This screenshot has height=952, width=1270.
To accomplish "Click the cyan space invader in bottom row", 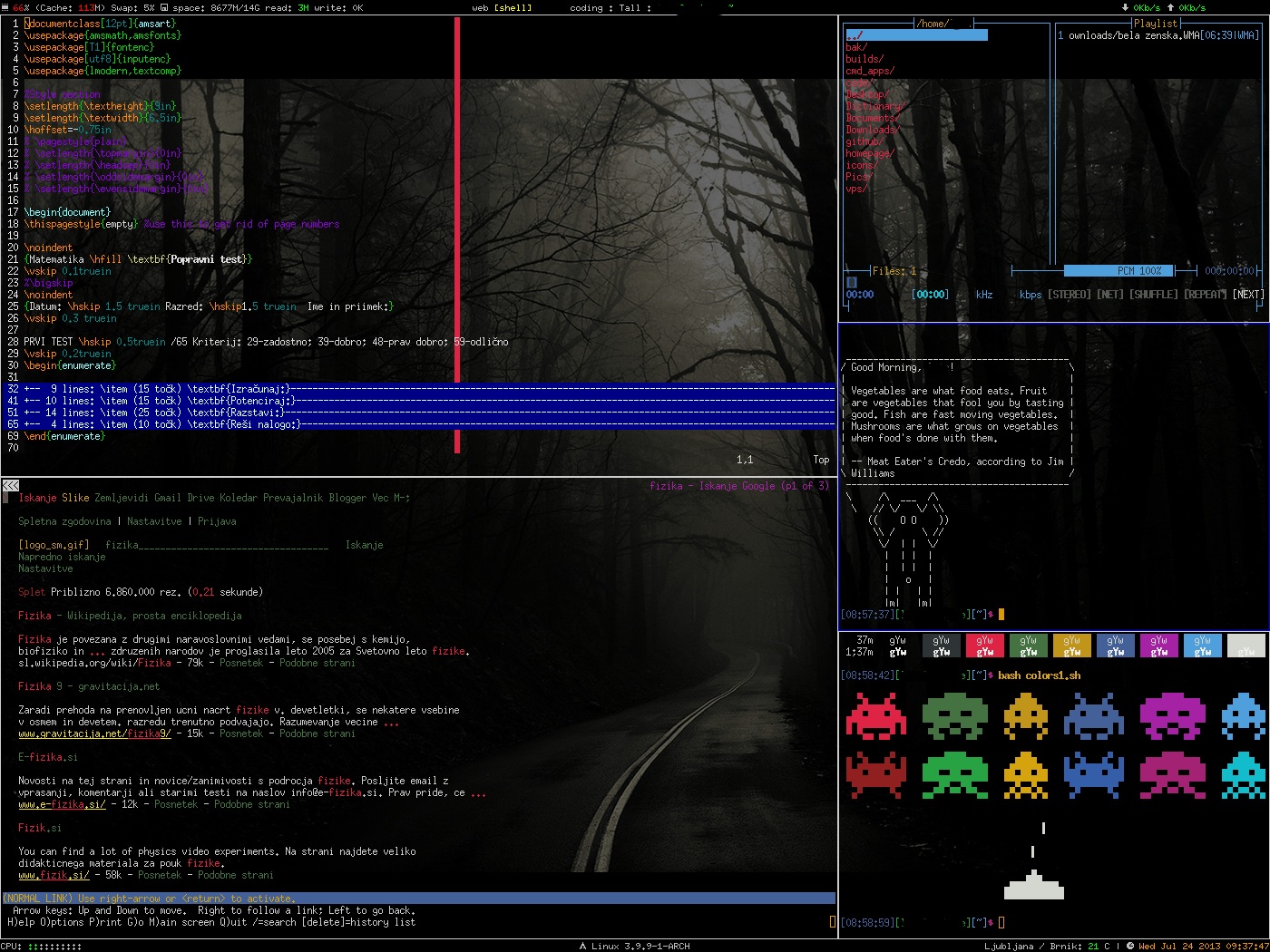I will click(x=1242, y=775).
